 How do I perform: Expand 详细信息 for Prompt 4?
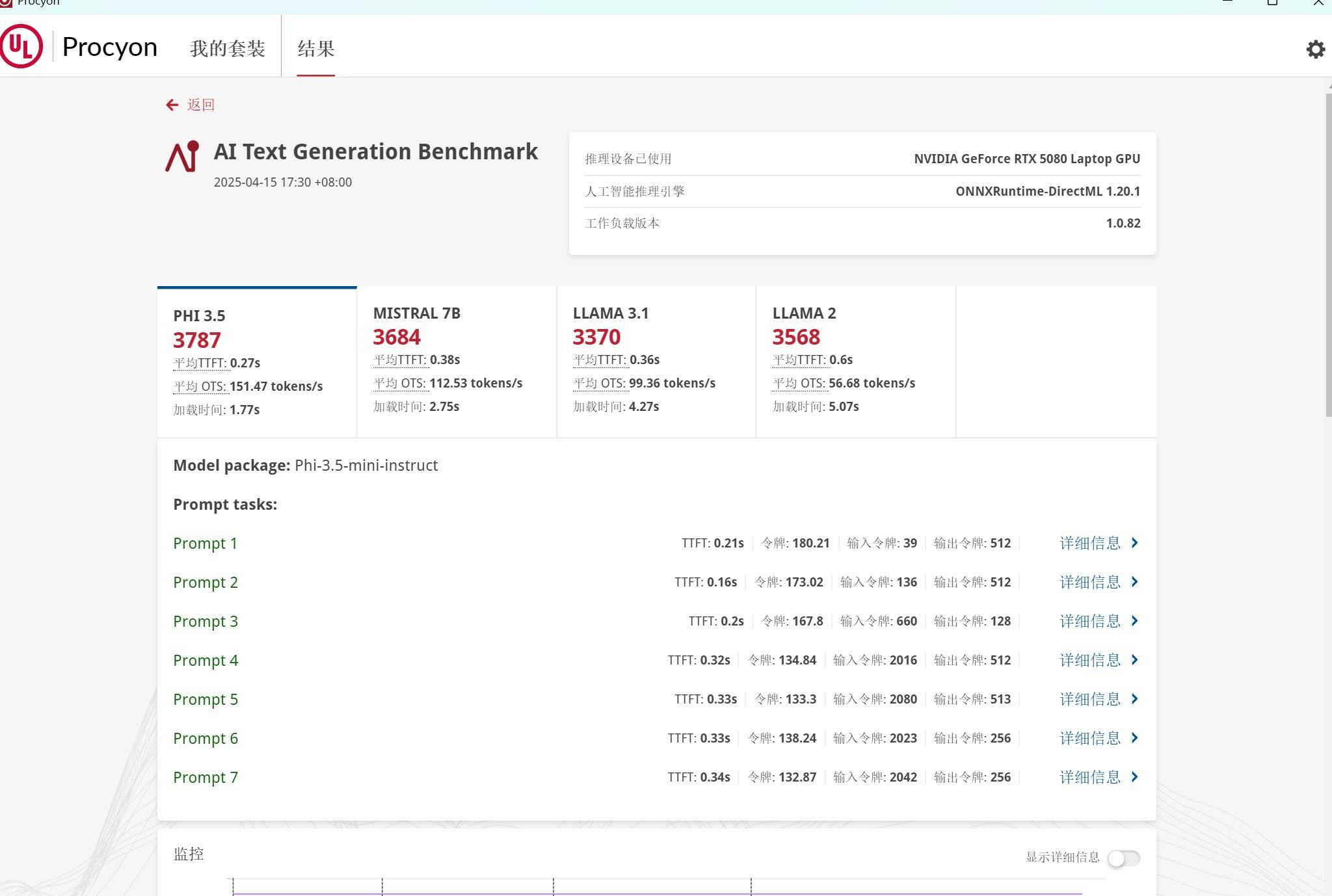coord(1090,660)
